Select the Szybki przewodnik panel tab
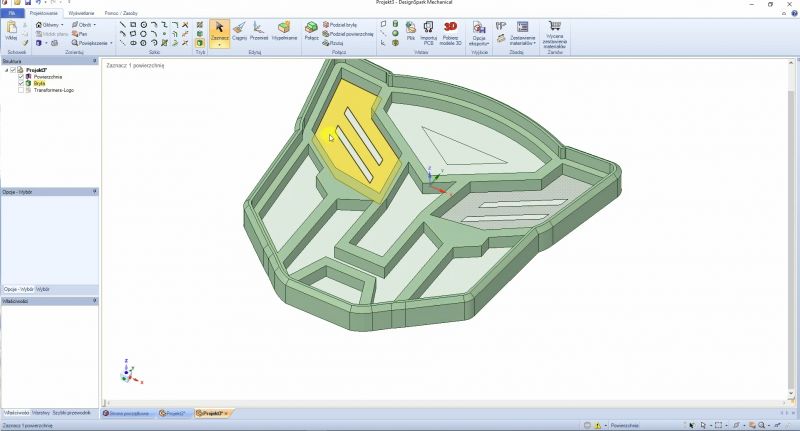 [71, 412]
